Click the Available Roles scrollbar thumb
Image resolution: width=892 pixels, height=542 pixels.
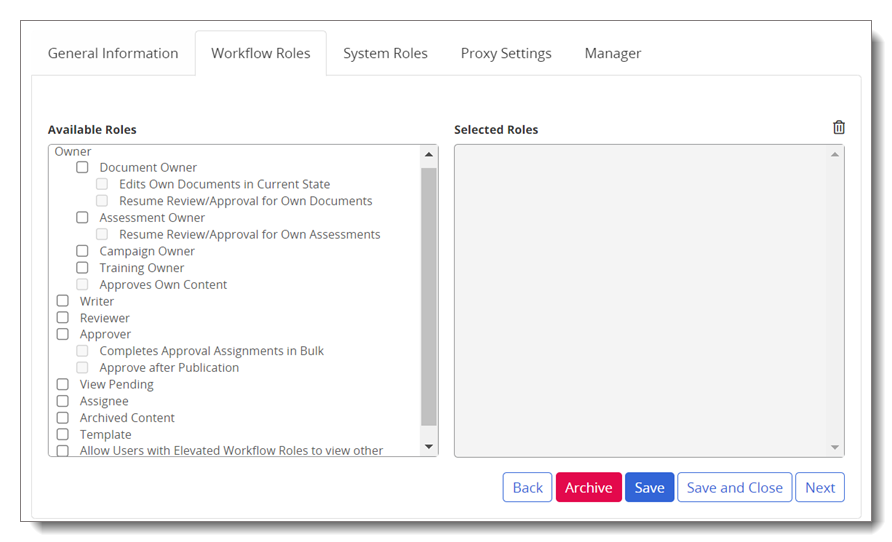(429, 296)
